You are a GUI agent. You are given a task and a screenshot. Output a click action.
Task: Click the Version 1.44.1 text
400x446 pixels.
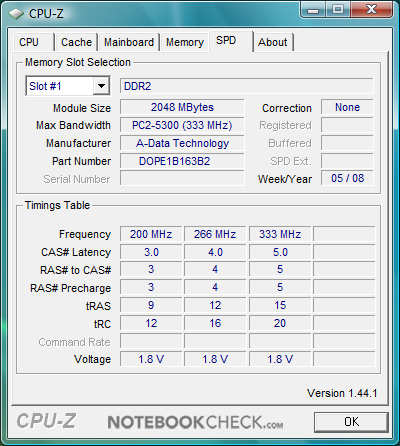click(342, 393)
